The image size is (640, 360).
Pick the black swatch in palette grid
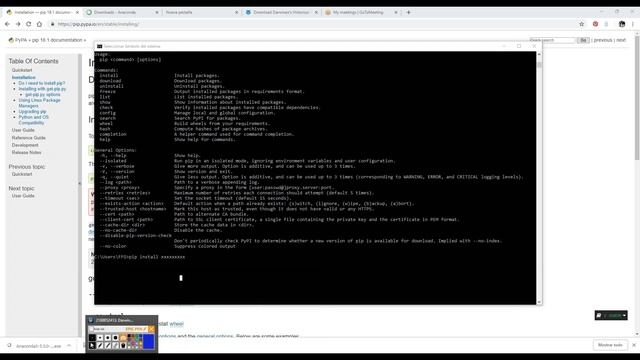click(x=129, y=336)
